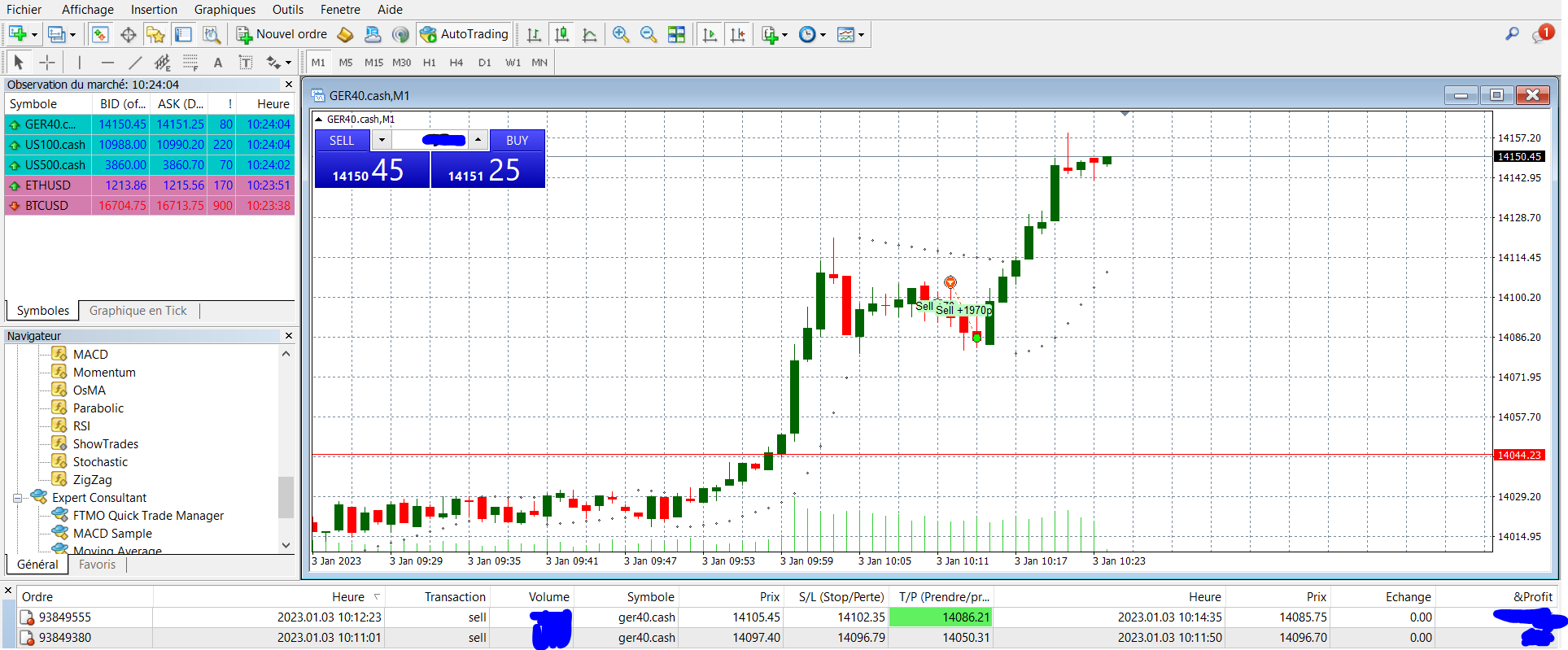The image size is (1568, 650).
Task: Select the H1 timeframe
Action: point(429,63)
